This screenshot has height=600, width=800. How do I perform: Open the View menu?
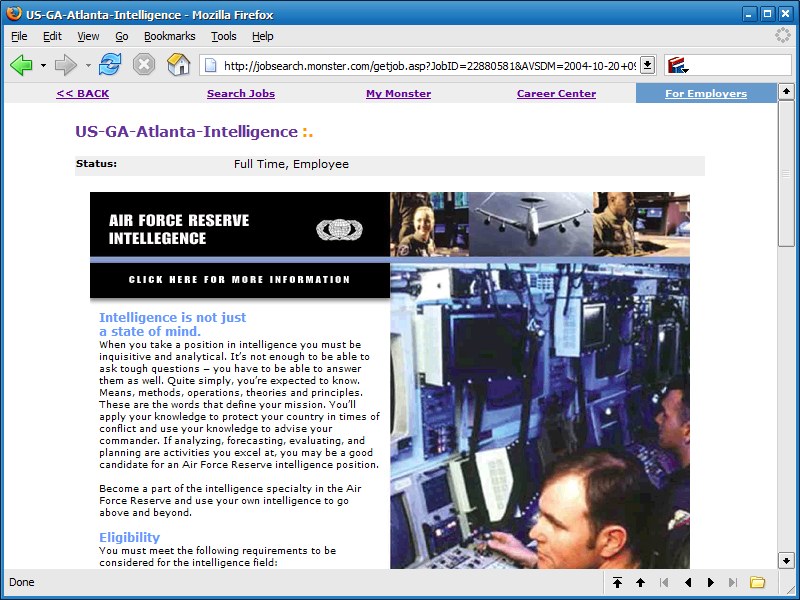click(x=88, y=36)
